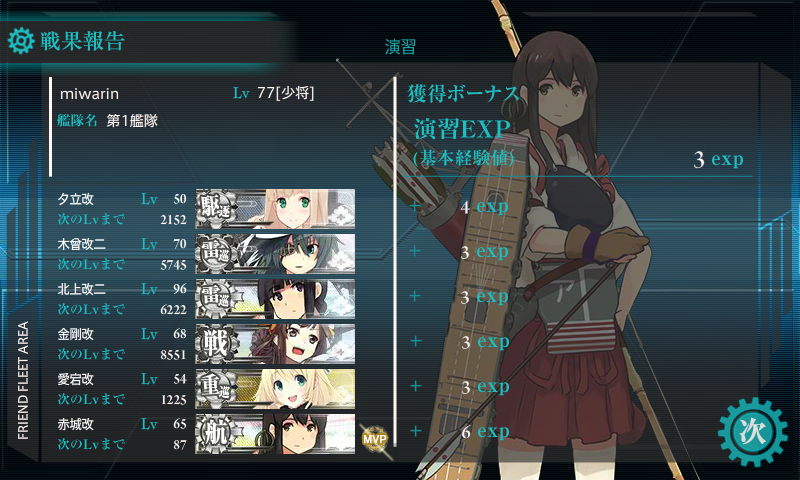Click the admiral name miwarin
The width and height of the screenshot is (800, 480).
pos(89,94)
